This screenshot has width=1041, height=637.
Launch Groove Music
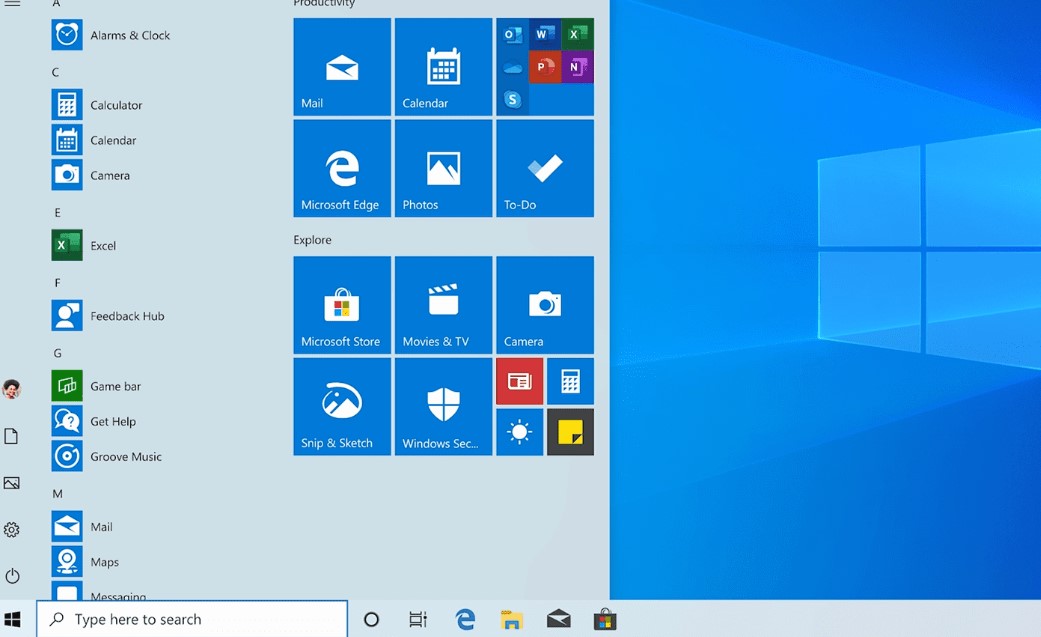pos(107,456)
